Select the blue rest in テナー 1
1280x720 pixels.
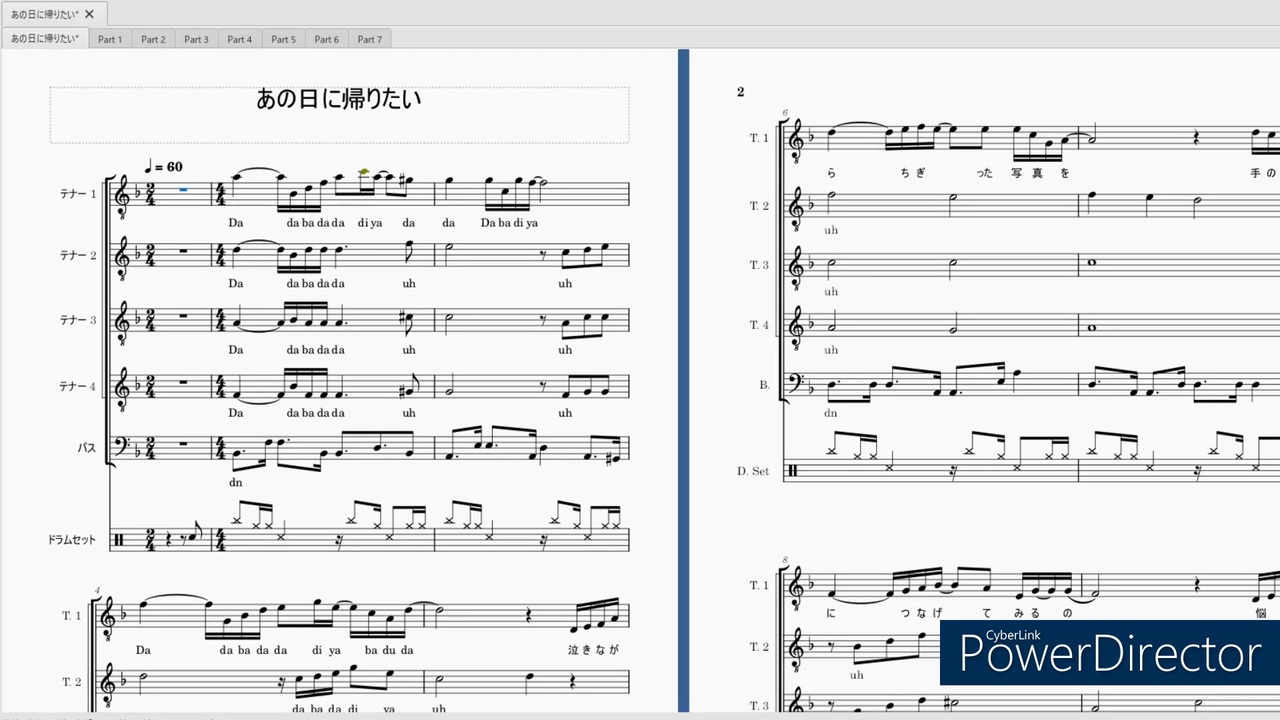point(183,189)
